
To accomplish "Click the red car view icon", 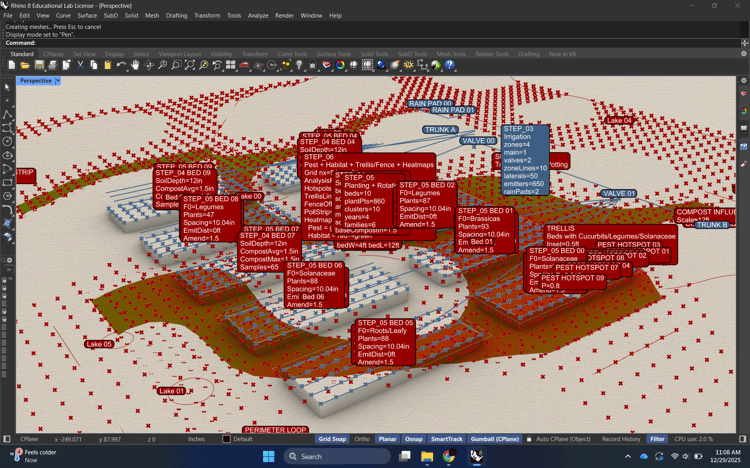I will point(244,65).
